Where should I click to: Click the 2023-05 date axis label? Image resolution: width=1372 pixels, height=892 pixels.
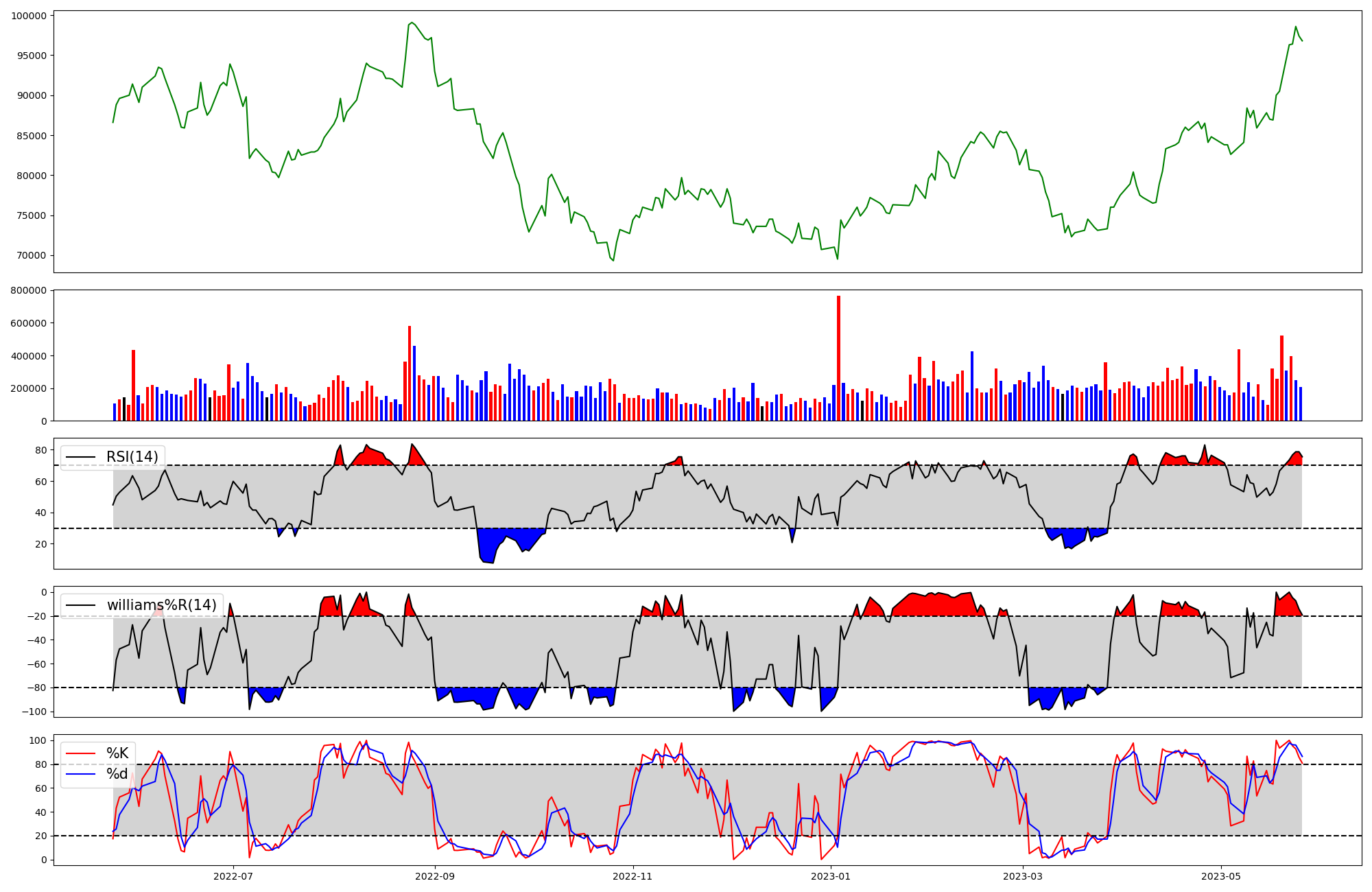pyautogui.click(x=1221, y=876)
